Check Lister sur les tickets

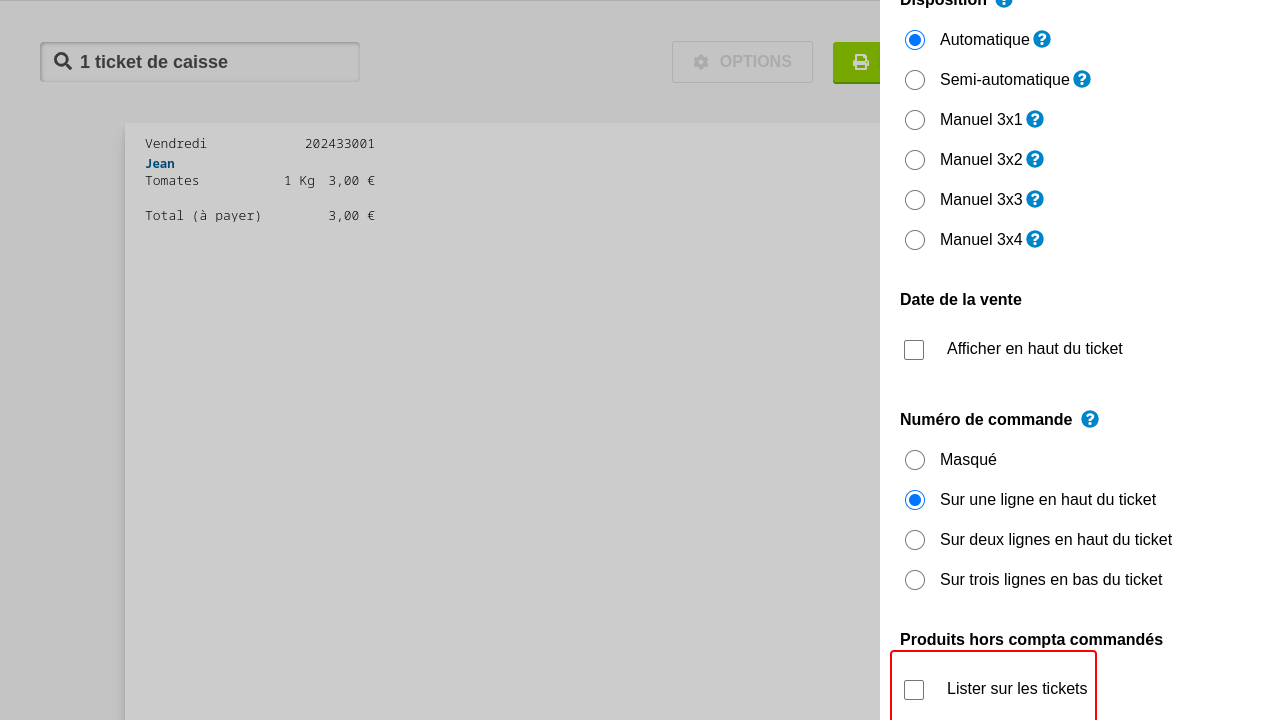tap(914, 690)
